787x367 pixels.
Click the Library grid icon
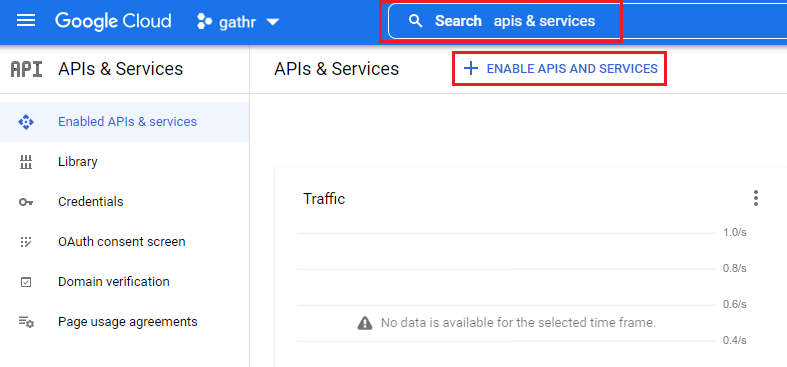(26, 162)
